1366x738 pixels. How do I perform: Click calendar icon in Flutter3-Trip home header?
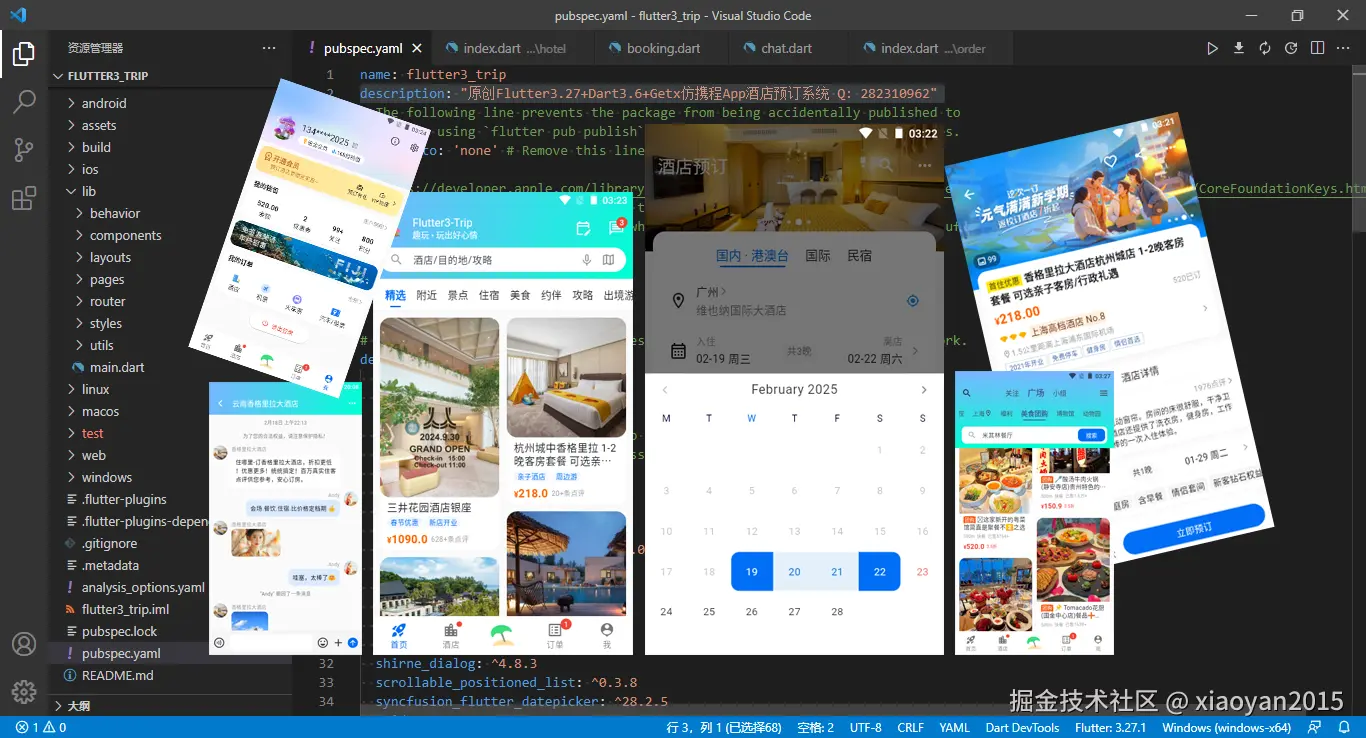coord(583,229)
